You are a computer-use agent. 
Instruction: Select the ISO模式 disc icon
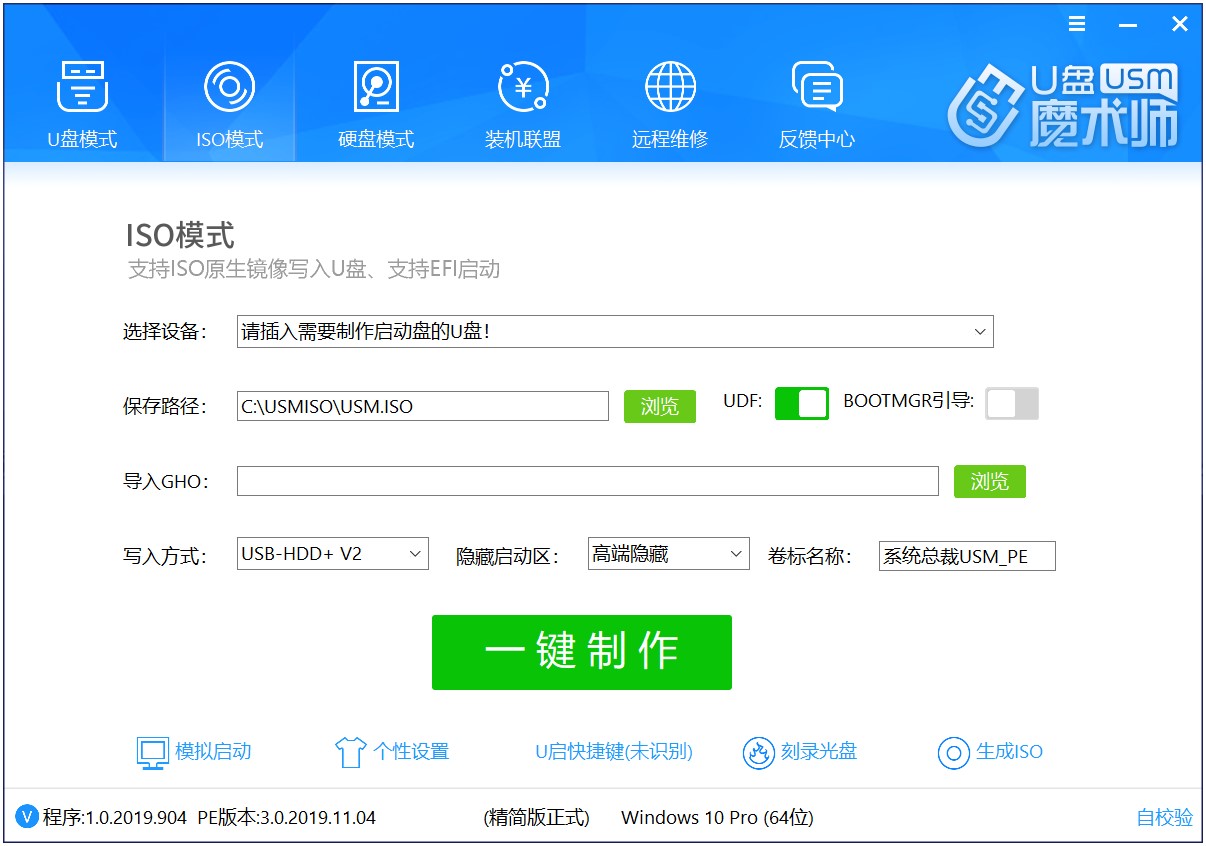[x=229, y=87]
